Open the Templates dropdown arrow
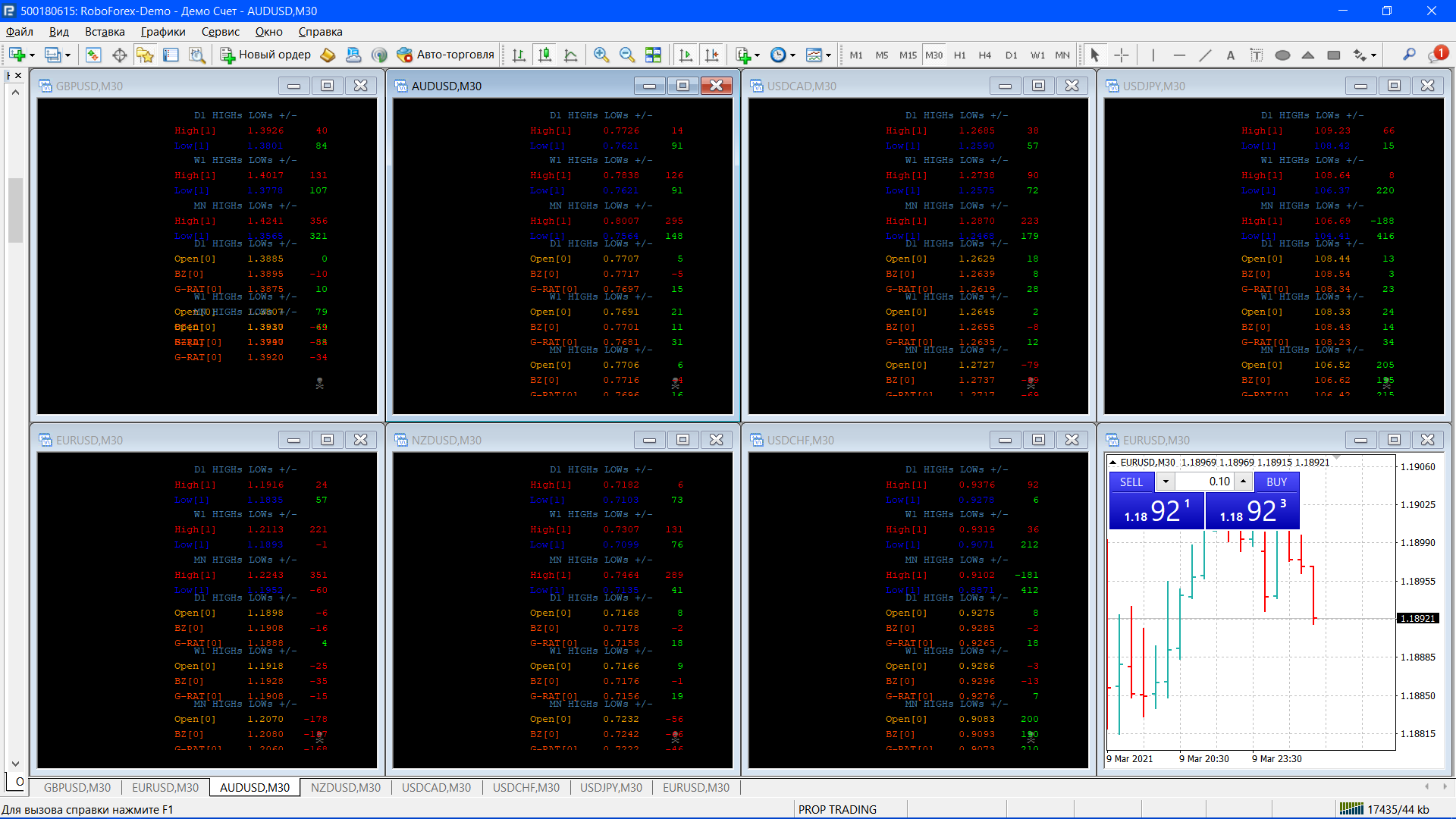Screen dimensions: 1456x819 [828, 55]
